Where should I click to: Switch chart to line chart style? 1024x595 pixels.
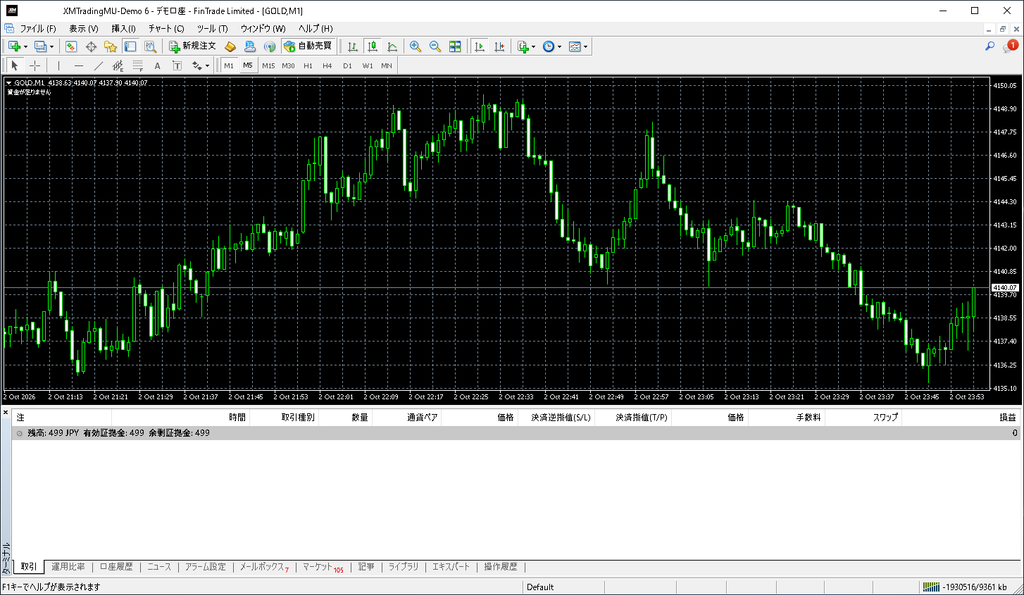tap(392, 46)
